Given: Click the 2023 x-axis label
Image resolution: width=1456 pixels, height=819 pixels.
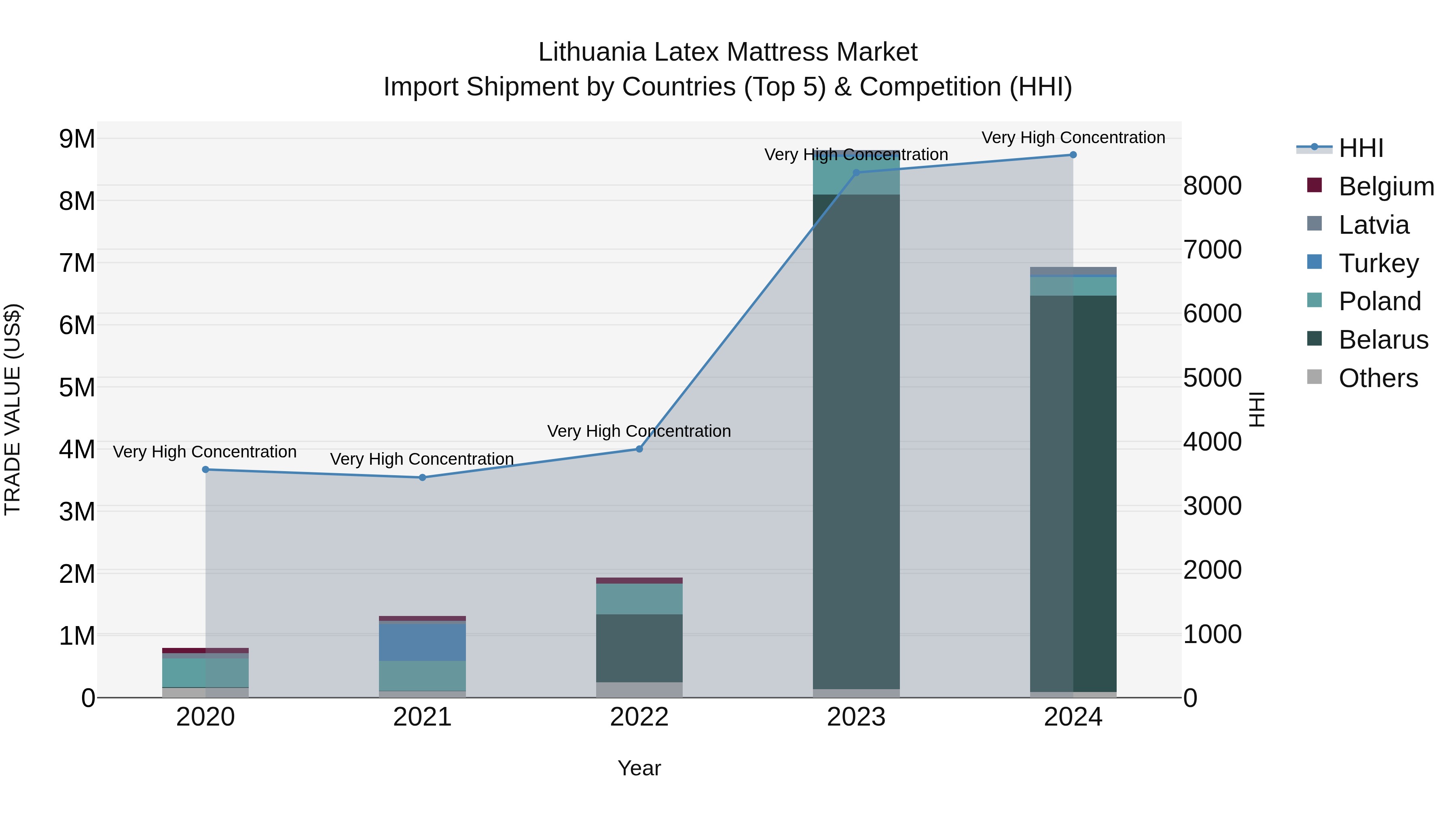Looking at the screenshot, I should (x=856, y=717).
